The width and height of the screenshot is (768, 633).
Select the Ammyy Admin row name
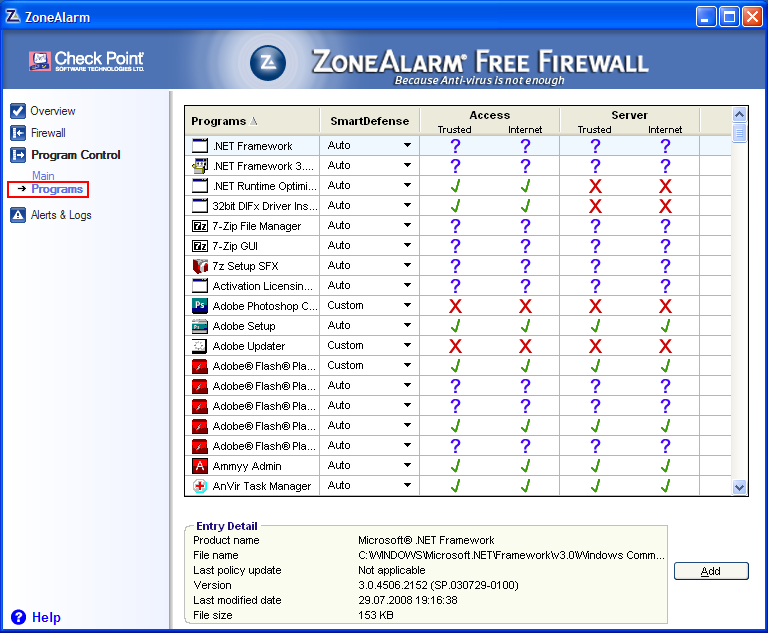point(247,466)
